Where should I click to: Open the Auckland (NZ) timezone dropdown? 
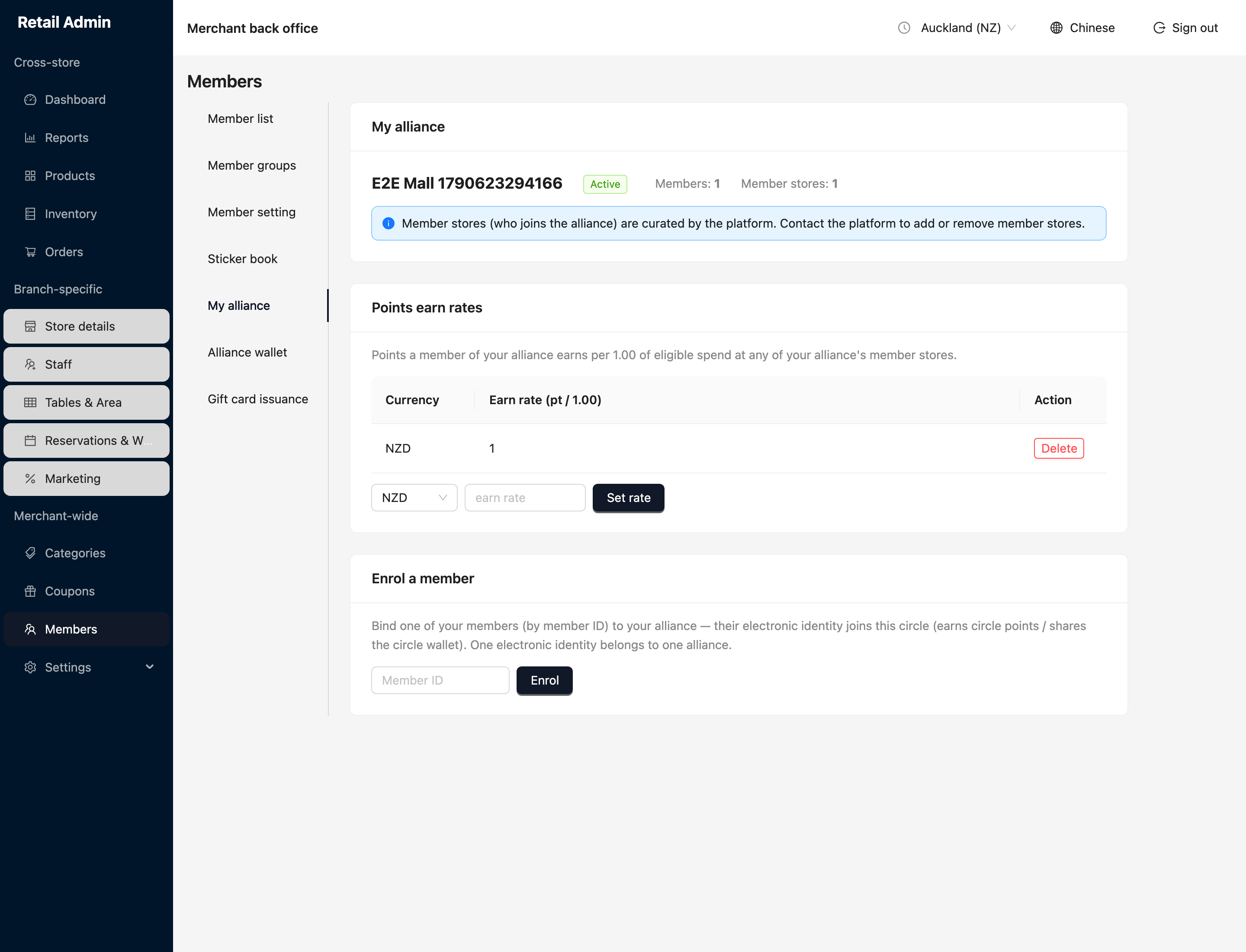(x=957, y=28)
